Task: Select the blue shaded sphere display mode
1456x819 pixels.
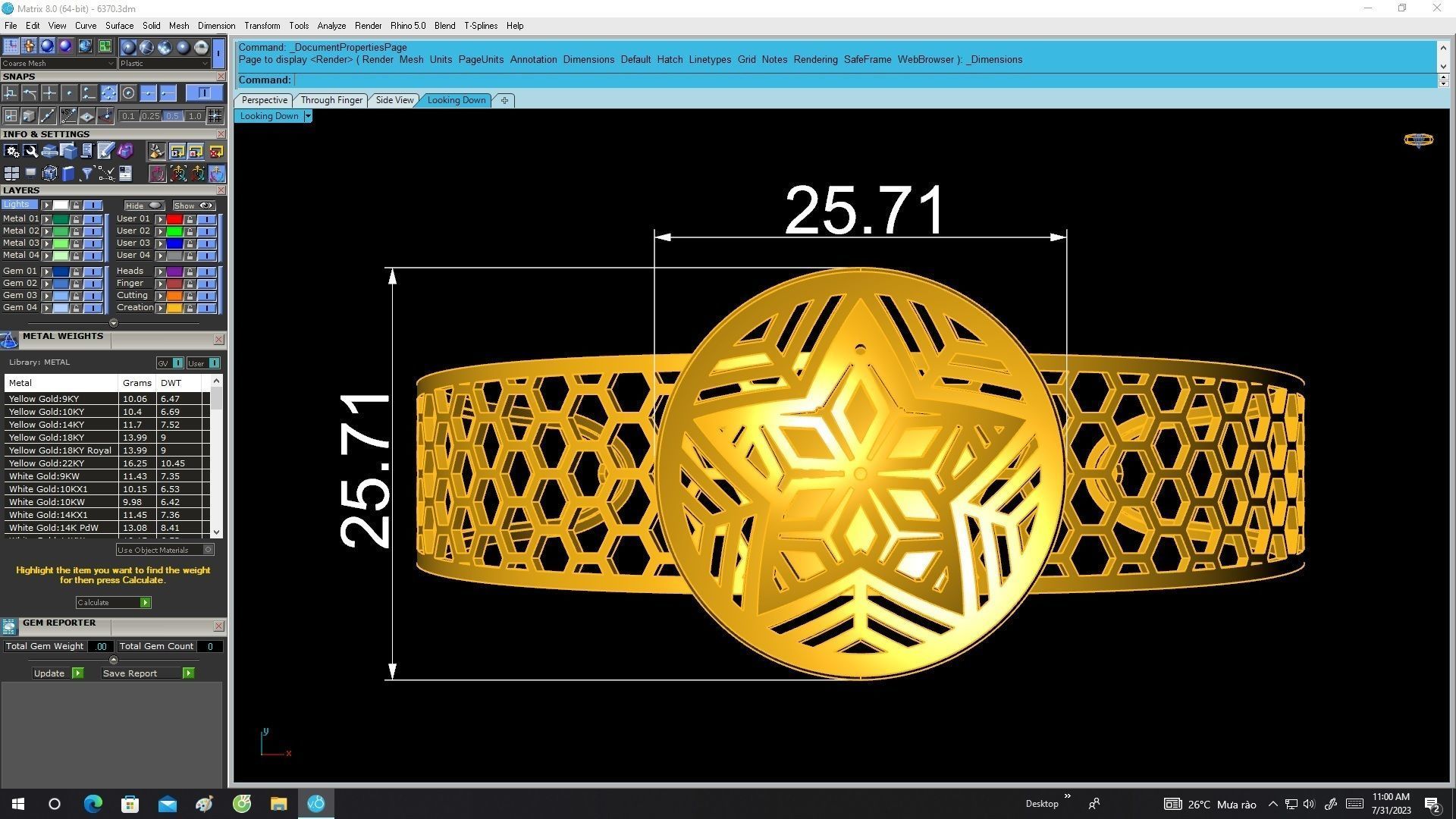Action: coord(47,46)
